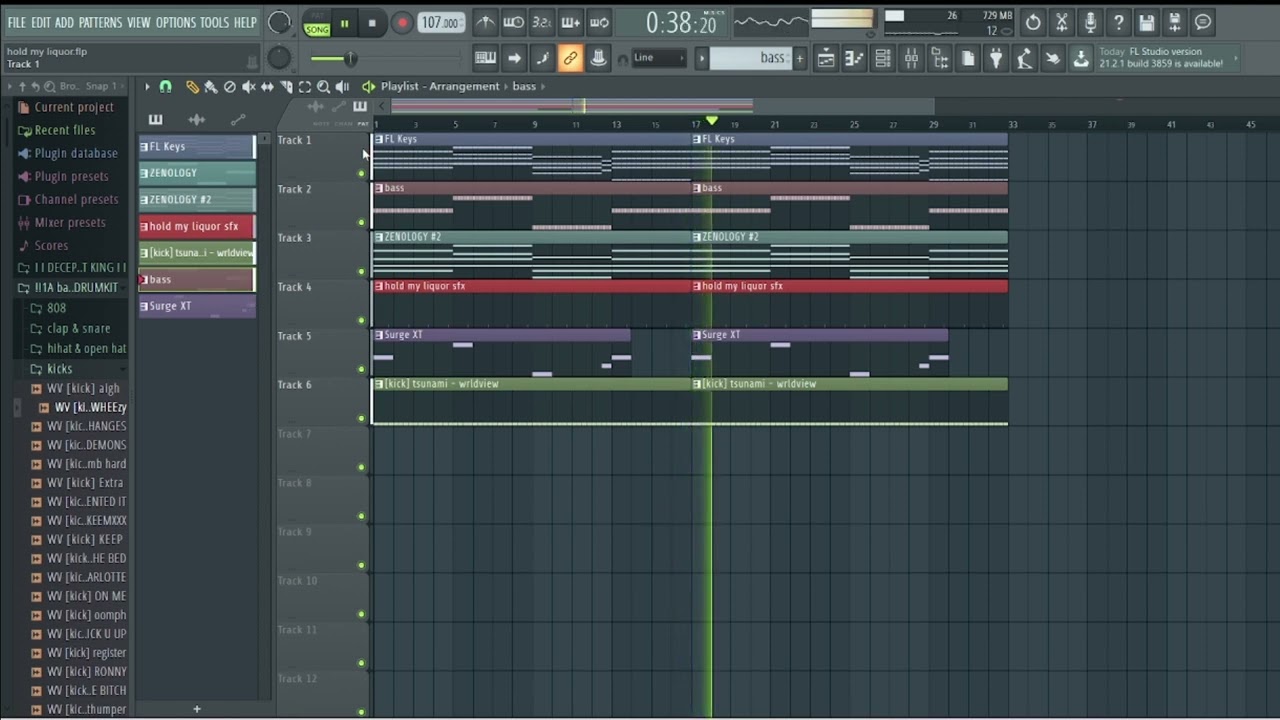
Task: Toggle the metronome icon
Action: click(x=485, y=22)
